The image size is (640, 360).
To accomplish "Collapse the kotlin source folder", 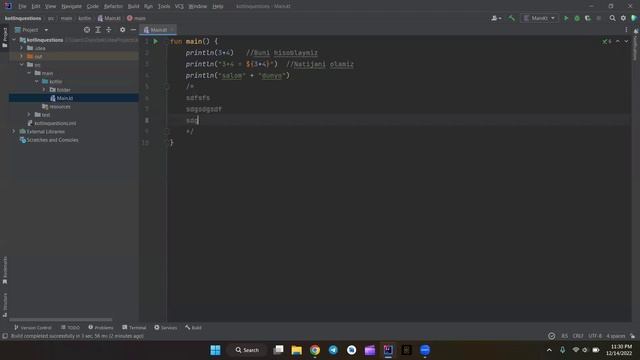I will coord(36,81).
